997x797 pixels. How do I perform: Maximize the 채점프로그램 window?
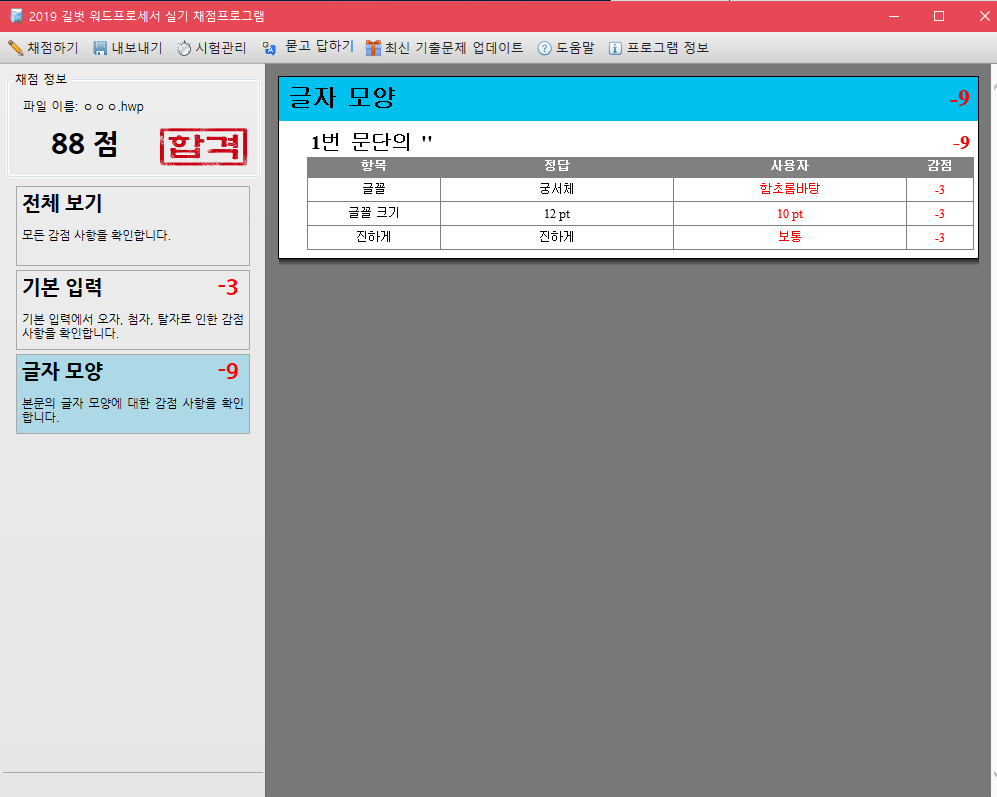pyautogui.click(x=939, y=16)
